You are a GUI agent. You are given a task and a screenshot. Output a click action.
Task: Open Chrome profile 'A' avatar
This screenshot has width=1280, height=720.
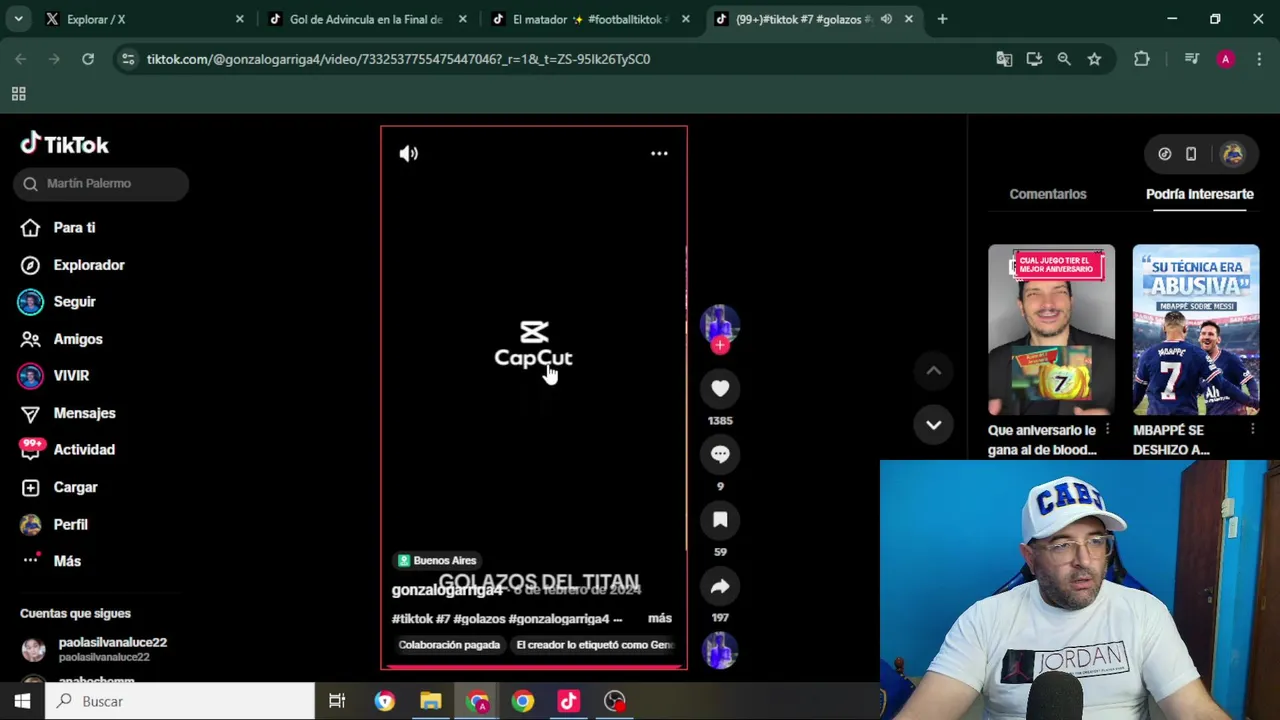pyautogui.click(x=1225, y=59)
